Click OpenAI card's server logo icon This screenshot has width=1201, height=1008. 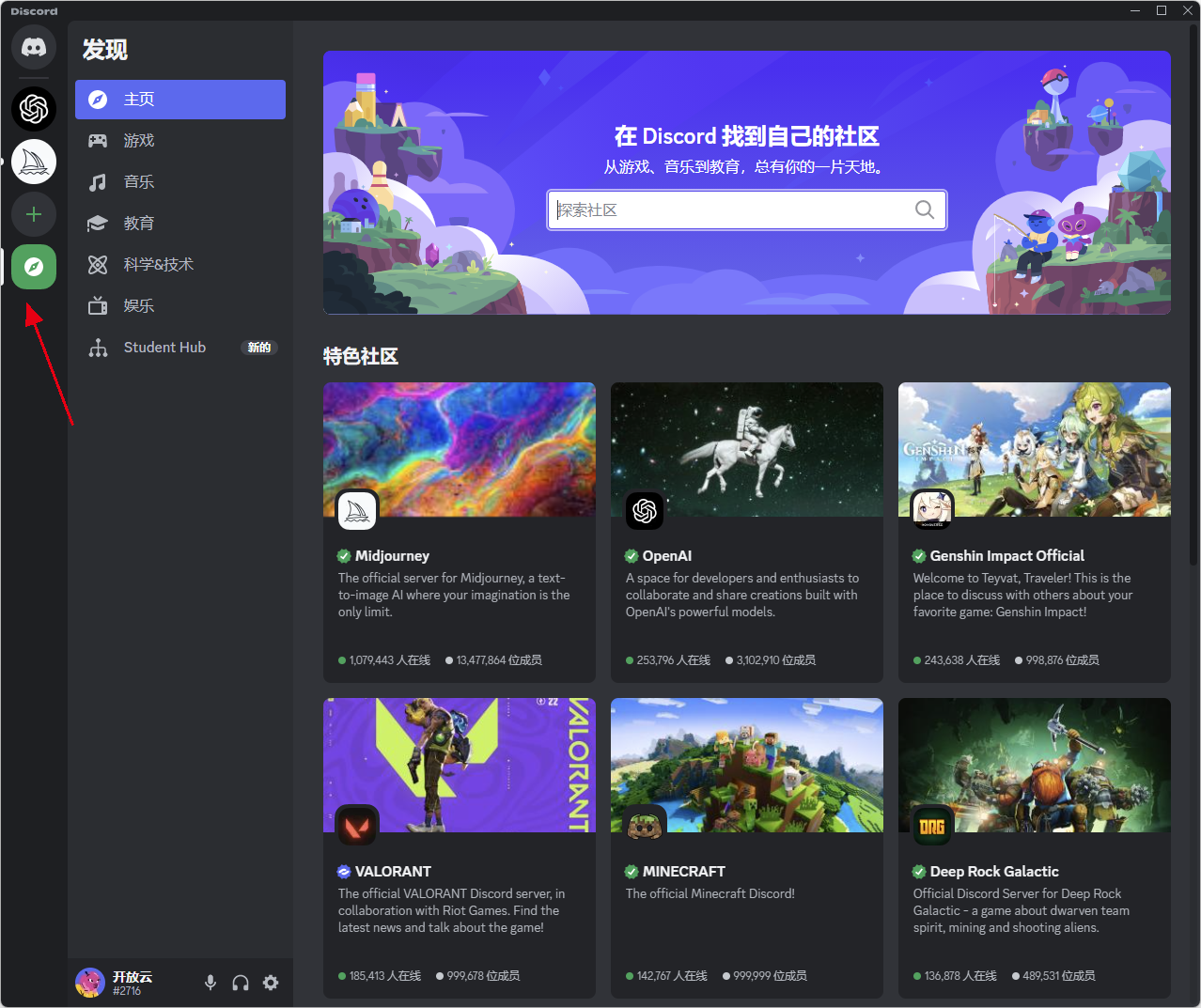click(x=645, y=510)
